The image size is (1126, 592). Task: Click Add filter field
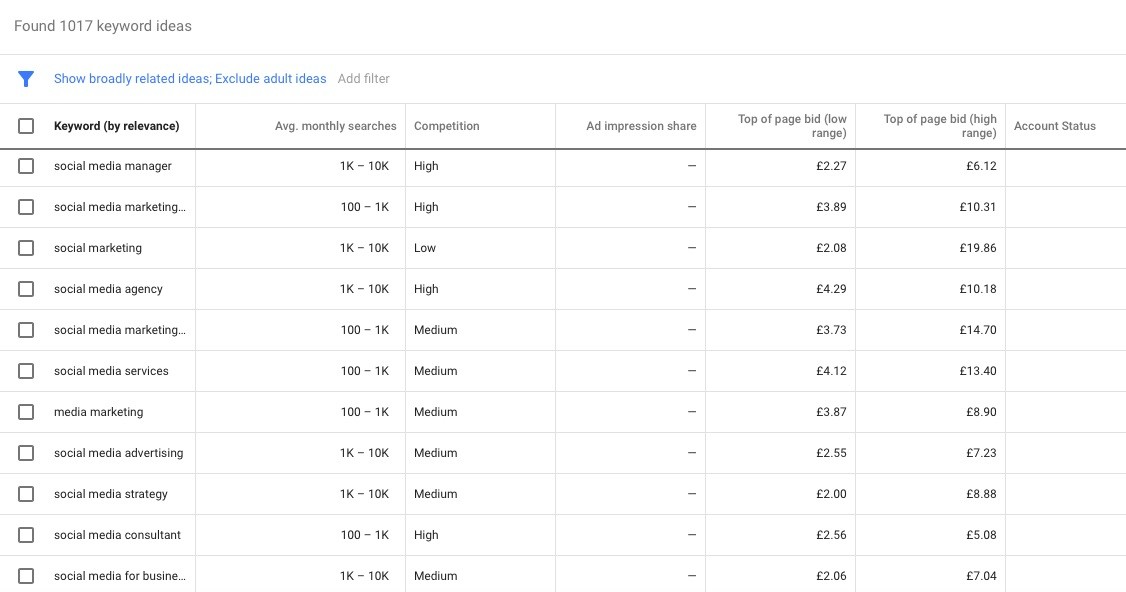click(364, 79)
